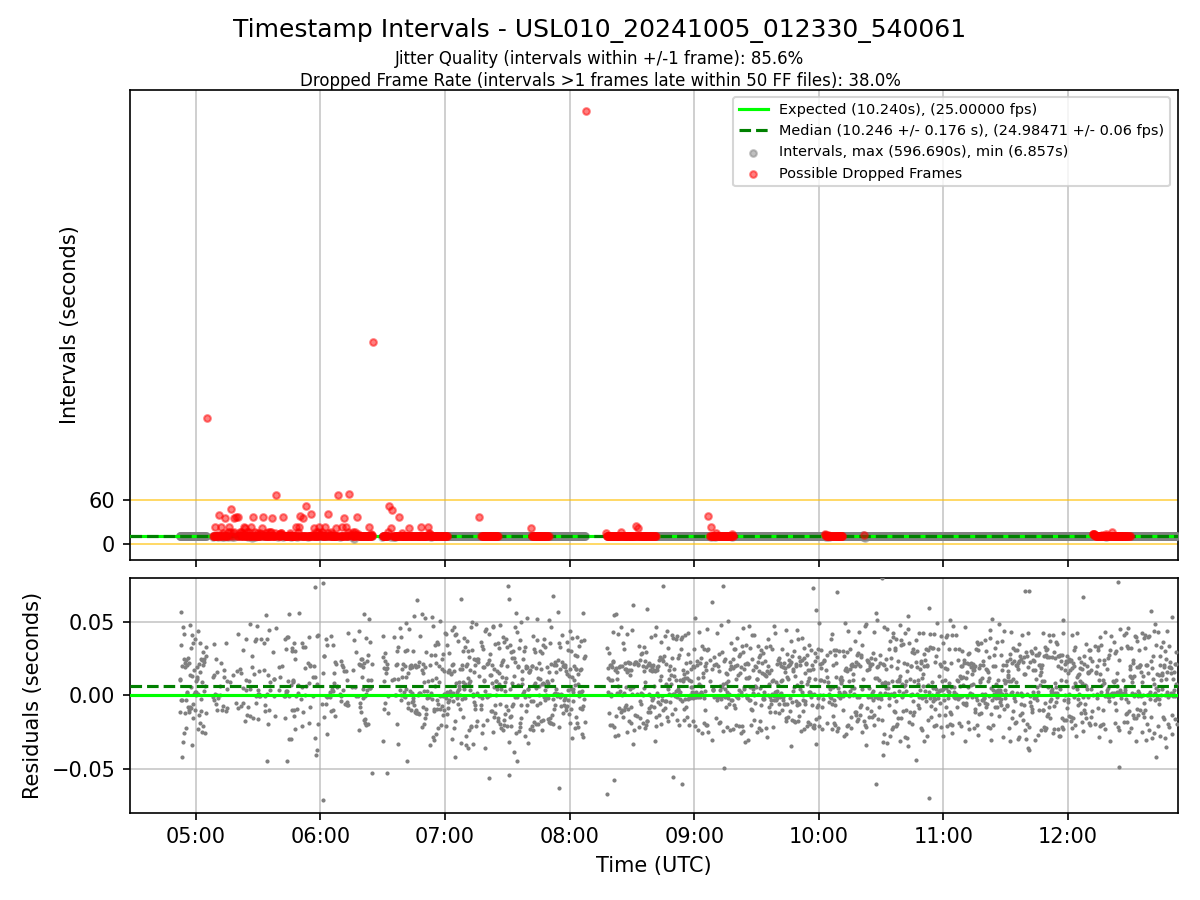Screen dimensions: 1200x900
Task: Click the '07:00' time axis tick label
Action: (x=445, y=835)
